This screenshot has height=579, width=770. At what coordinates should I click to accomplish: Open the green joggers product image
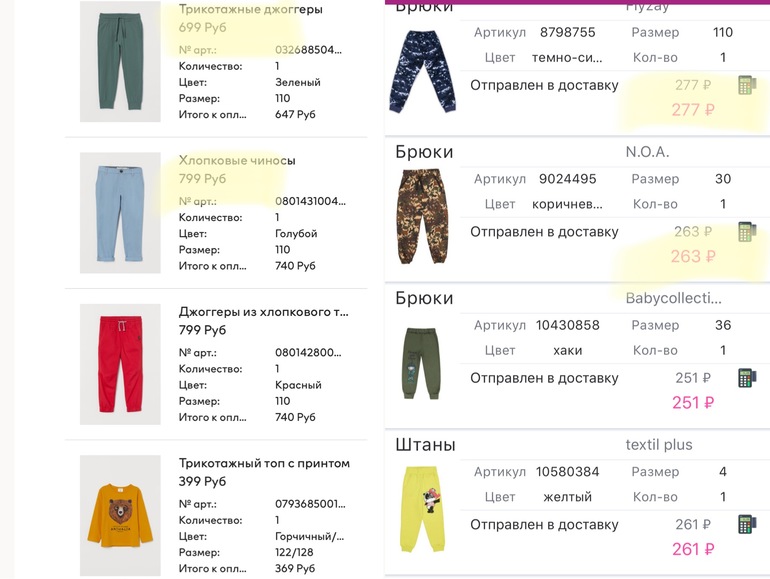click(x=120, y=61)
